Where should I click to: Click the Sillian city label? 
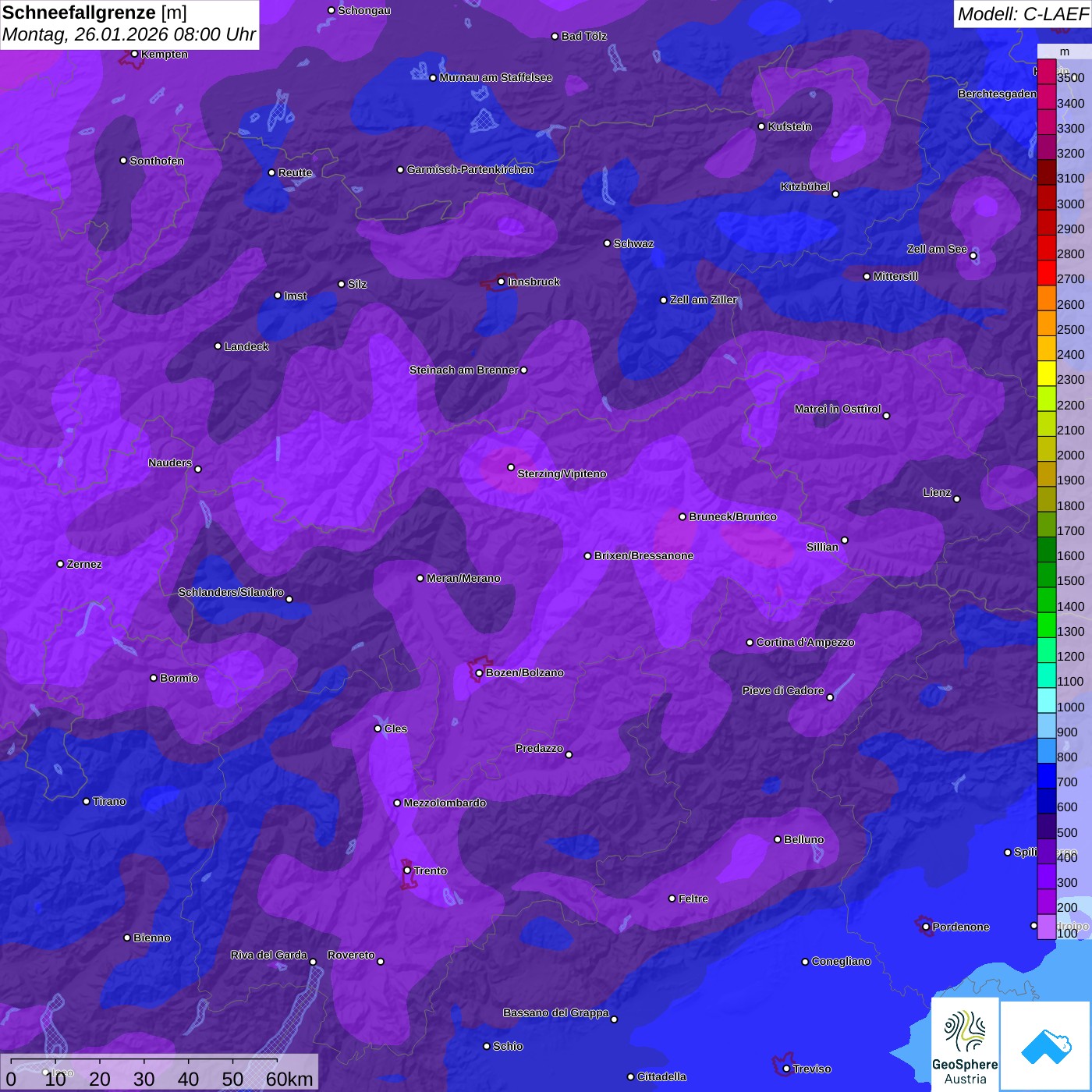[x=822, y=547]
